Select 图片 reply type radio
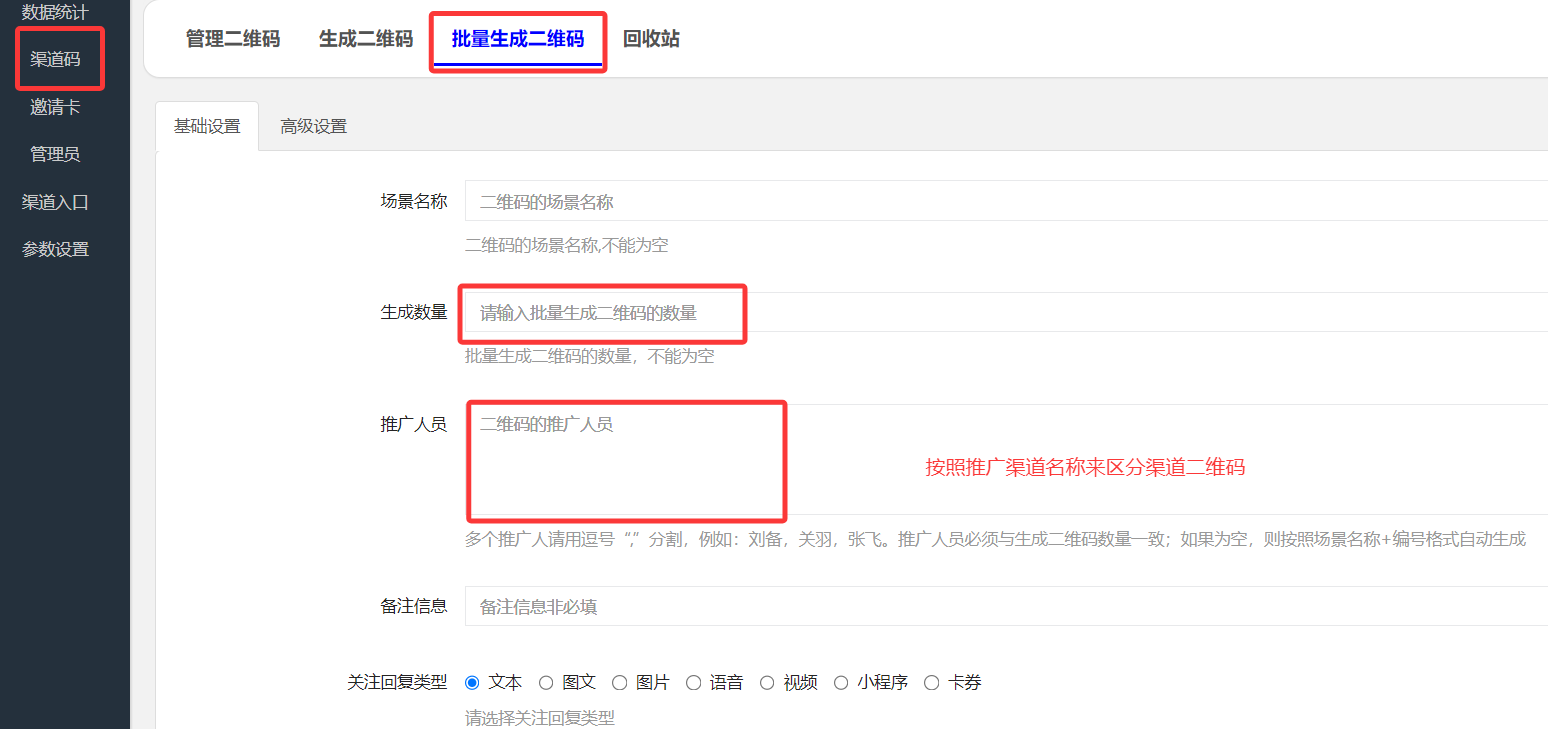The width and height of the screenshot is (1548, 729). [x=619, y=683]
